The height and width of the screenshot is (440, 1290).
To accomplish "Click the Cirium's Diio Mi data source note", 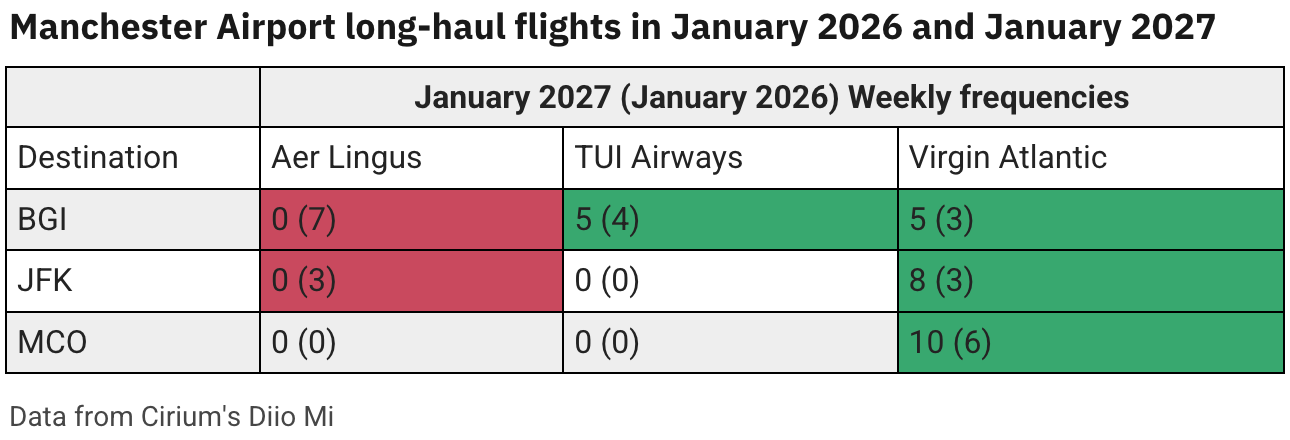I will 170,416.
